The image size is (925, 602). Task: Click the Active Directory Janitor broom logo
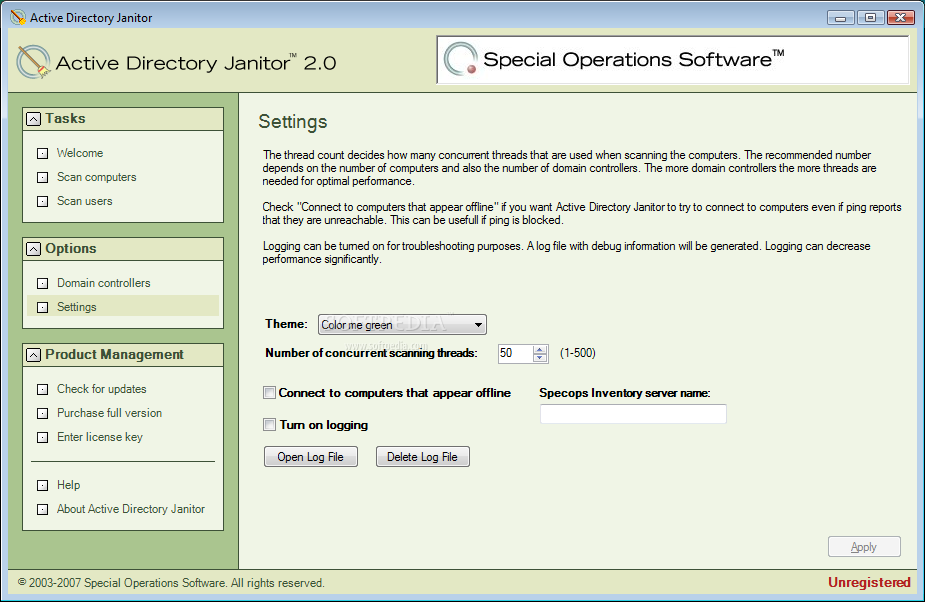tap(34, 62)
